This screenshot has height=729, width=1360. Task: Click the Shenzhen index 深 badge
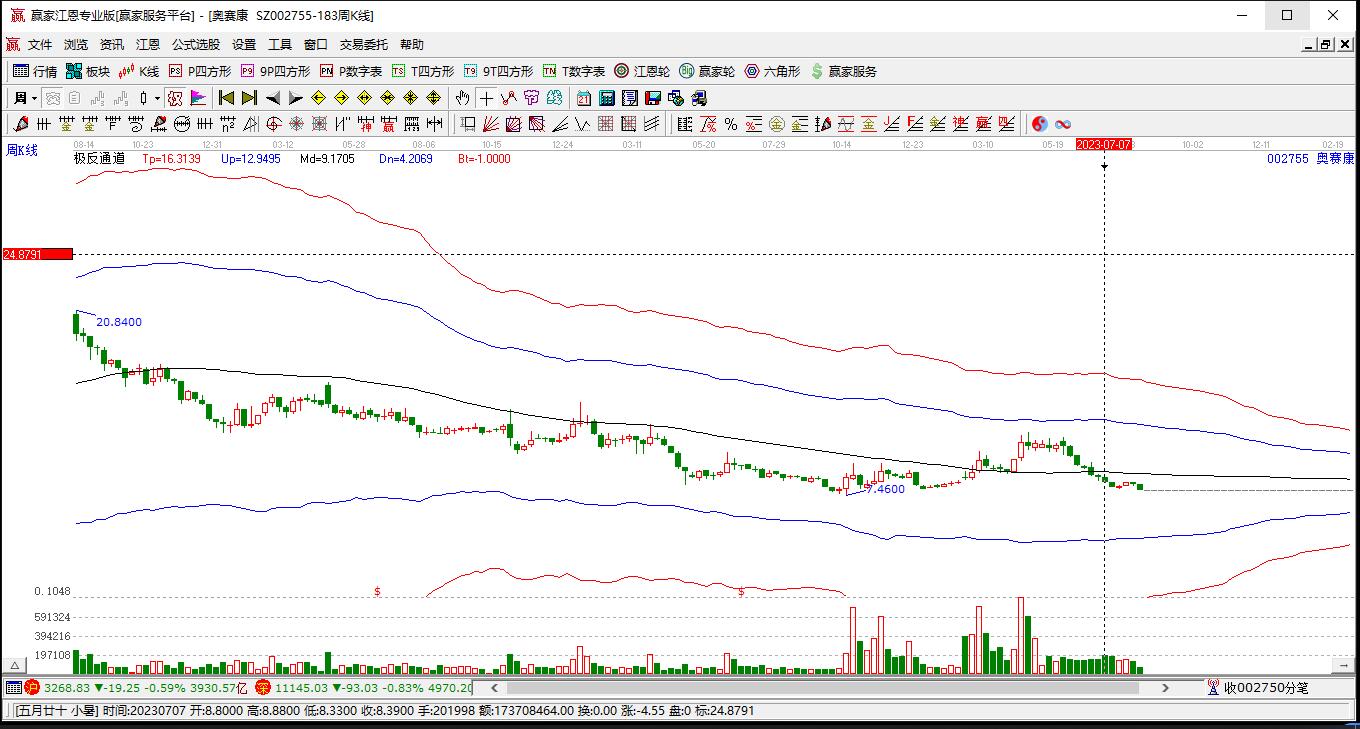(263, 688)
